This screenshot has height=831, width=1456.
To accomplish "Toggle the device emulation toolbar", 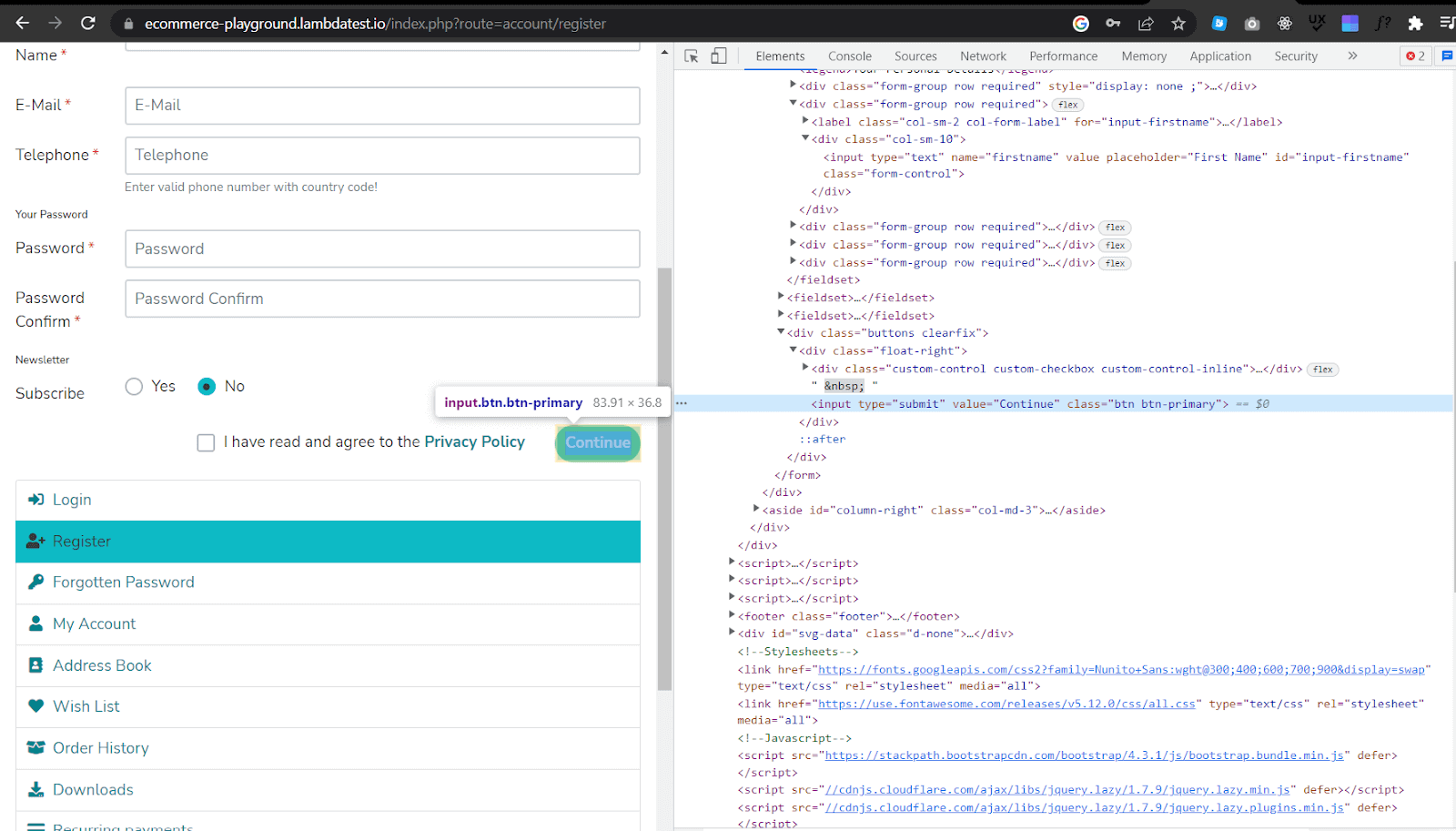I will tap(719, 56).
